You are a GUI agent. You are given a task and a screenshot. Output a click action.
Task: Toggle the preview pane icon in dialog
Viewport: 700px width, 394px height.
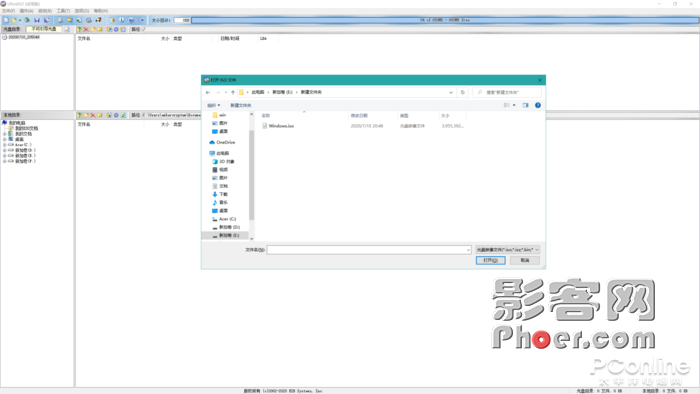point(525,105)
